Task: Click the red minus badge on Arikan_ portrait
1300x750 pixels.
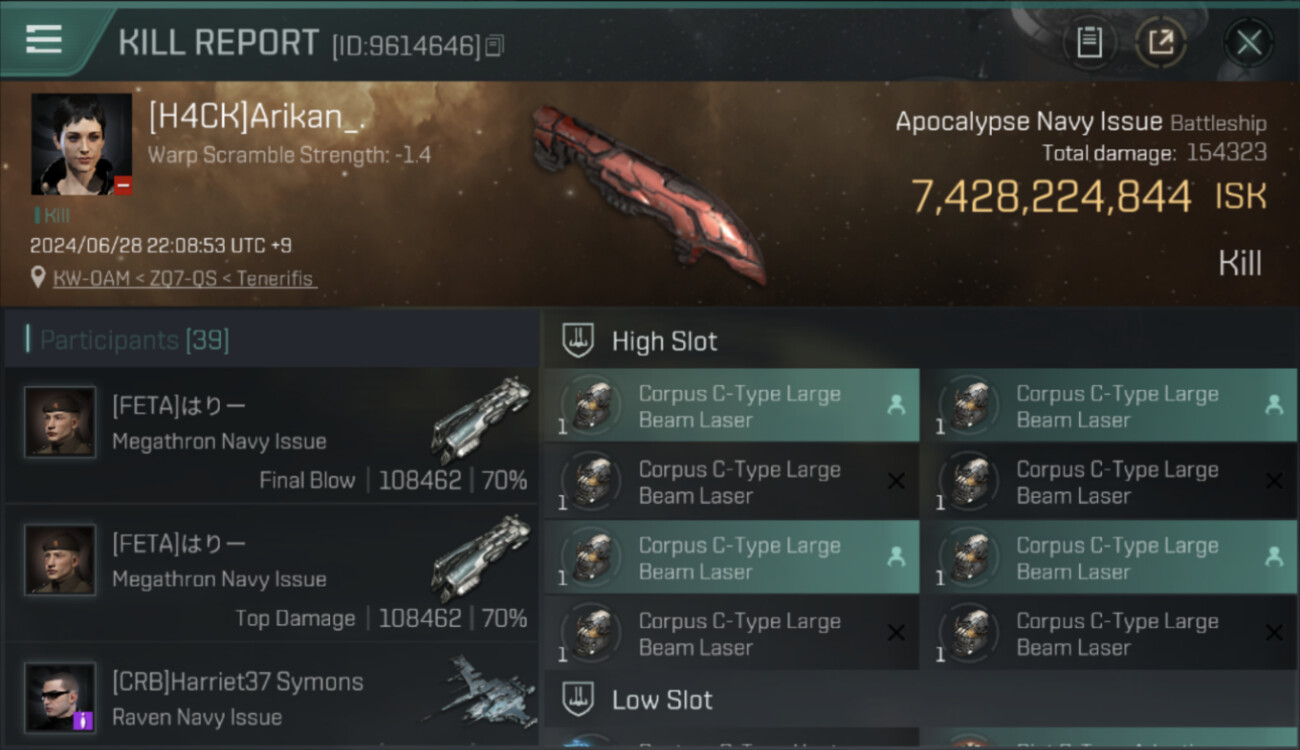Action: (x=122, y=185)
